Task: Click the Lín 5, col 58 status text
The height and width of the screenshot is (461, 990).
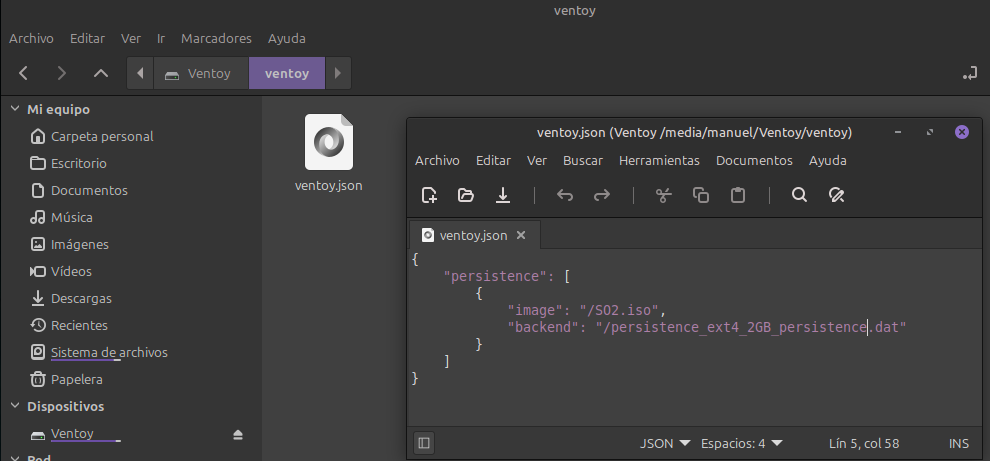Action: click(x=863, y=443)
